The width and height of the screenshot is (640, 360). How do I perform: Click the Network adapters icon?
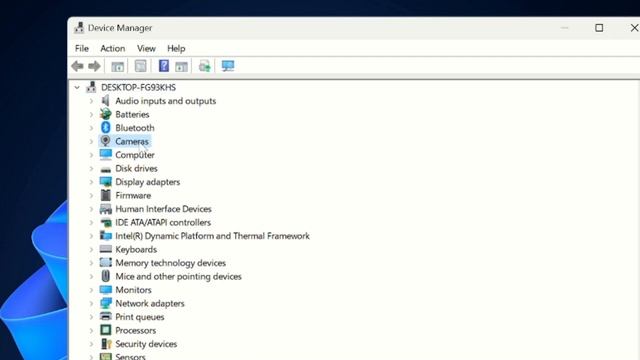click(105, 303)
